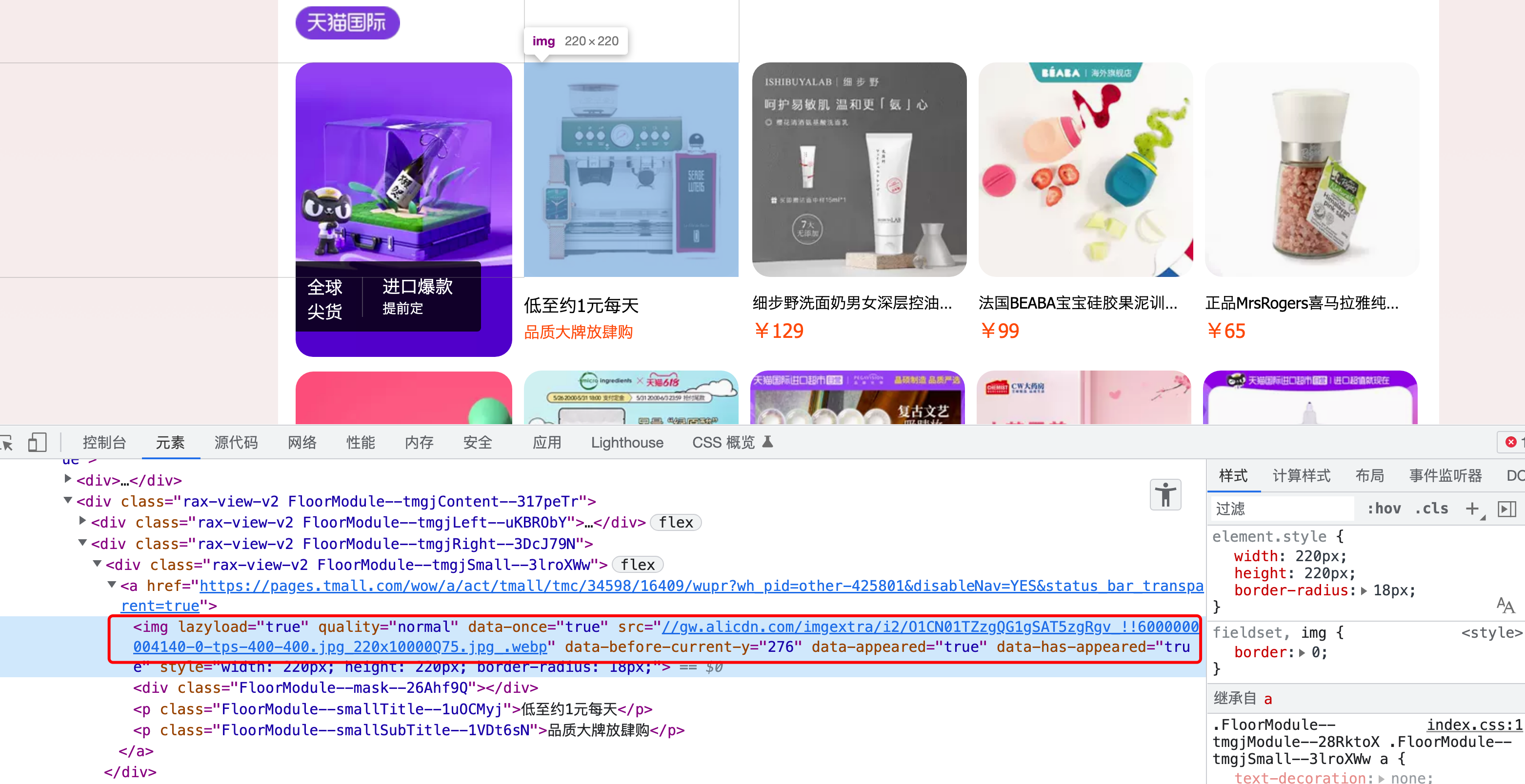The height and width of the screenshot is (784, 1525).
Task: Click the highlighted coffee machine product image
Action: click(x=631, y=170)
